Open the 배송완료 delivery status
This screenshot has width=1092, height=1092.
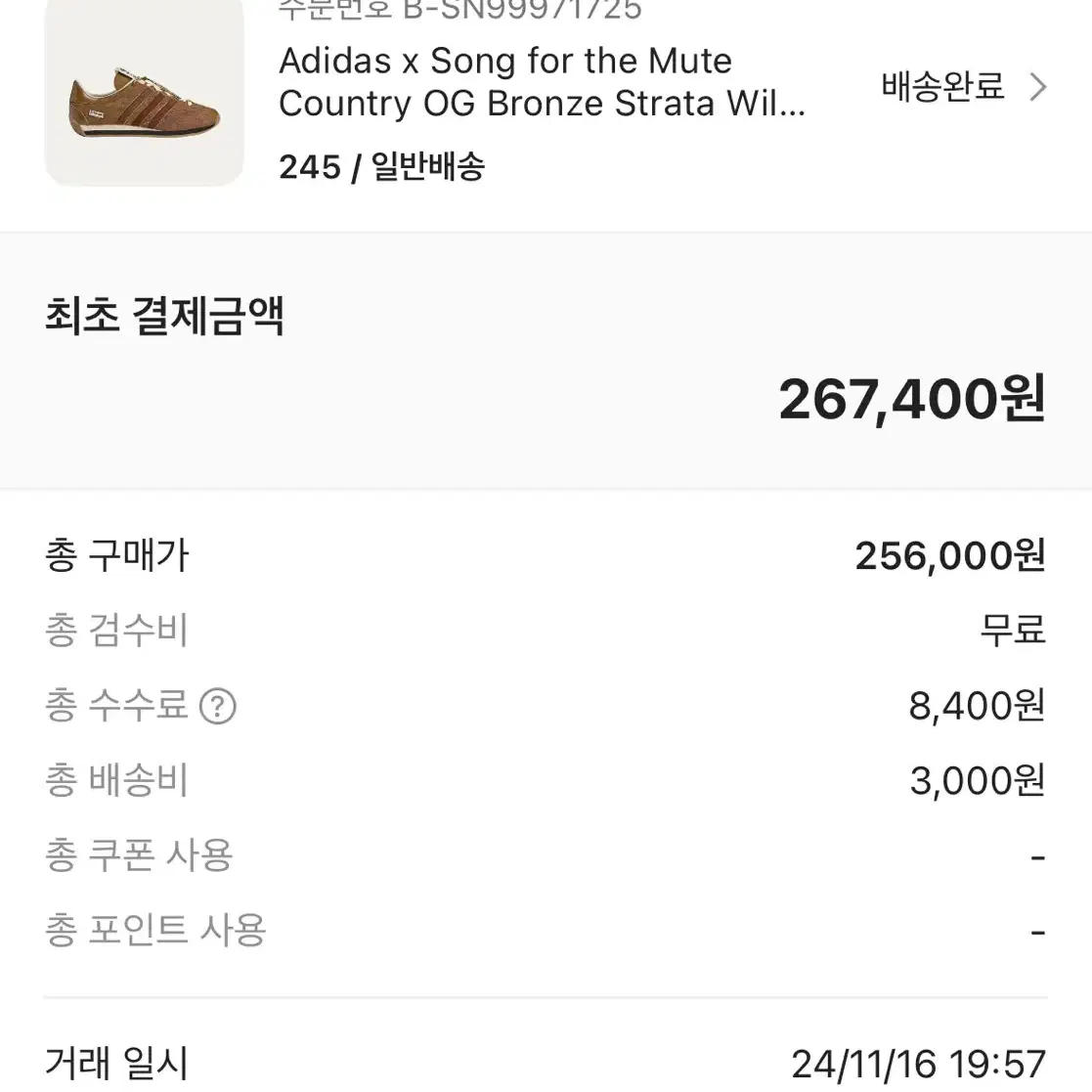coord(942,87)
